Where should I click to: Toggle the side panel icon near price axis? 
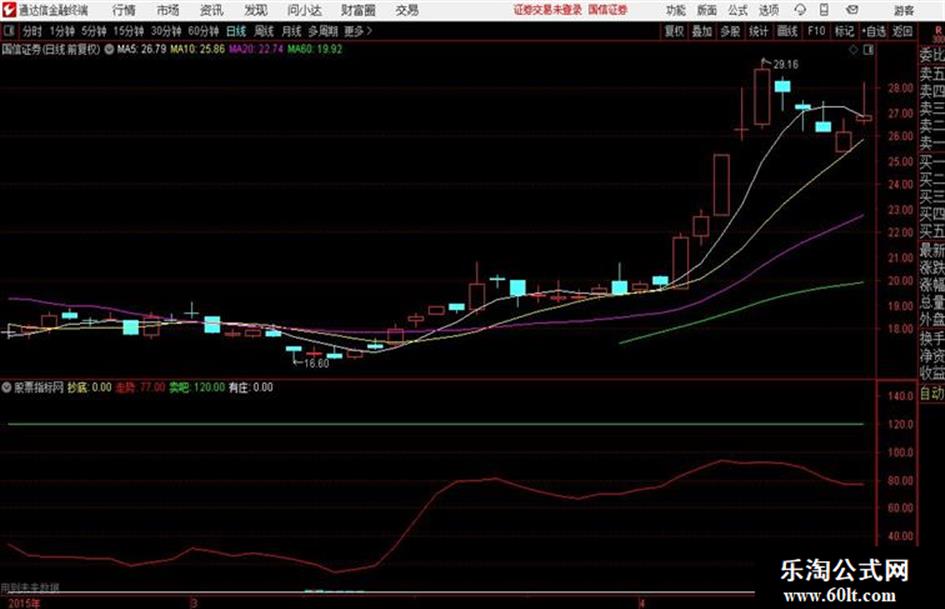[868, 50]
